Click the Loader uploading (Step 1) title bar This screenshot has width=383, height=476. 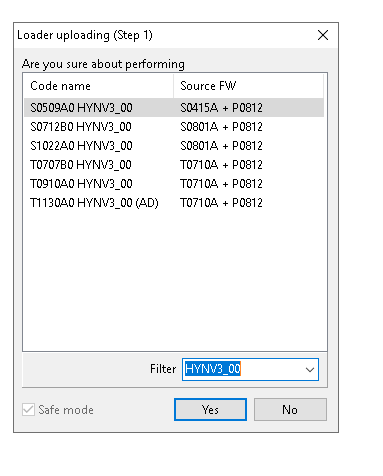point(163,35)
